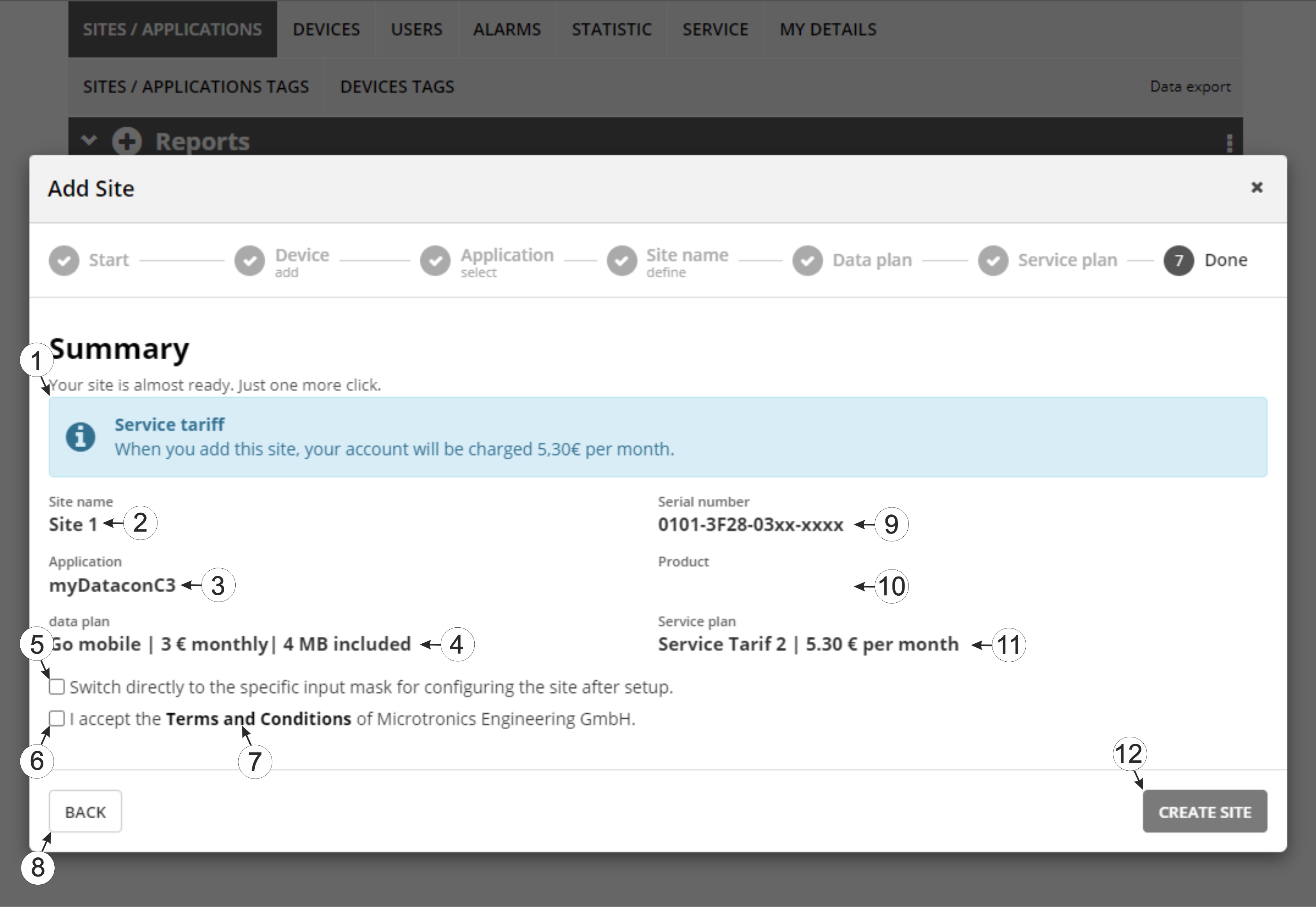The image size is (1316, 907).
Task: Click the step 7 Done circle icon
Action: tap(1178, 260)
